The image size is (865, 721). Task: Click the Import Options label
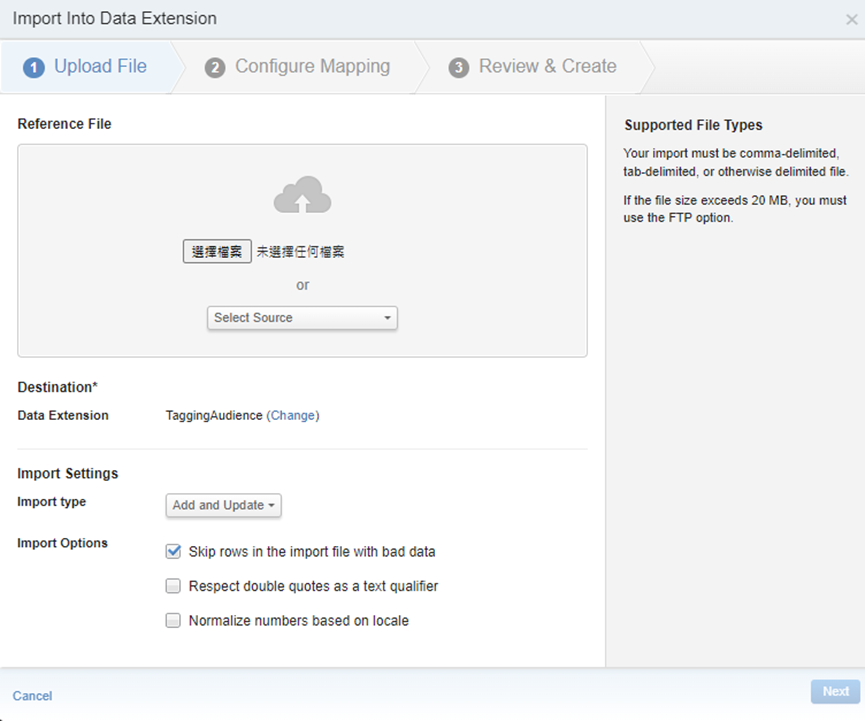click(x=62, y=543)
